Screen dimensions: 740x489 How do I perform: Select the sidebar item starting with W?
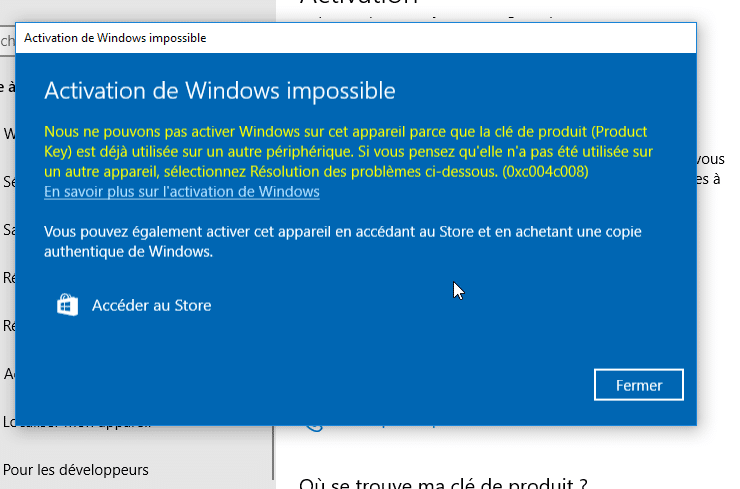click(x=8, y=134)
